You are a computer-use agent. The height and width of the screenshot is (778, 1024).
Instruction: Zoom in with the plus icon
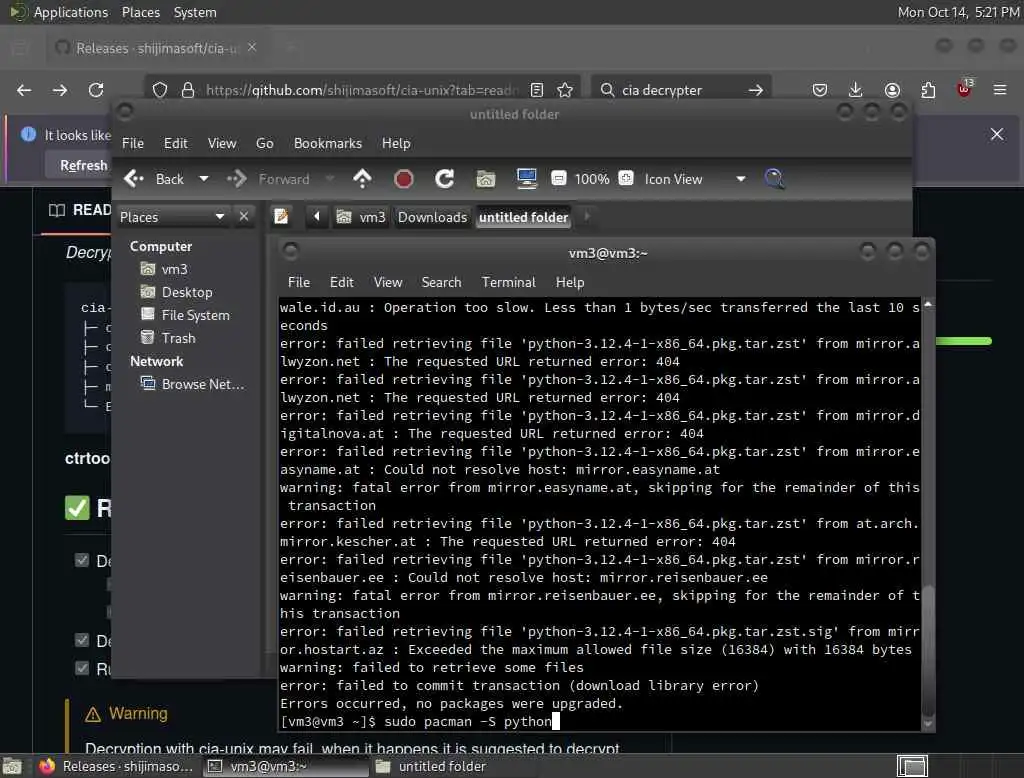tap(626, 178)
